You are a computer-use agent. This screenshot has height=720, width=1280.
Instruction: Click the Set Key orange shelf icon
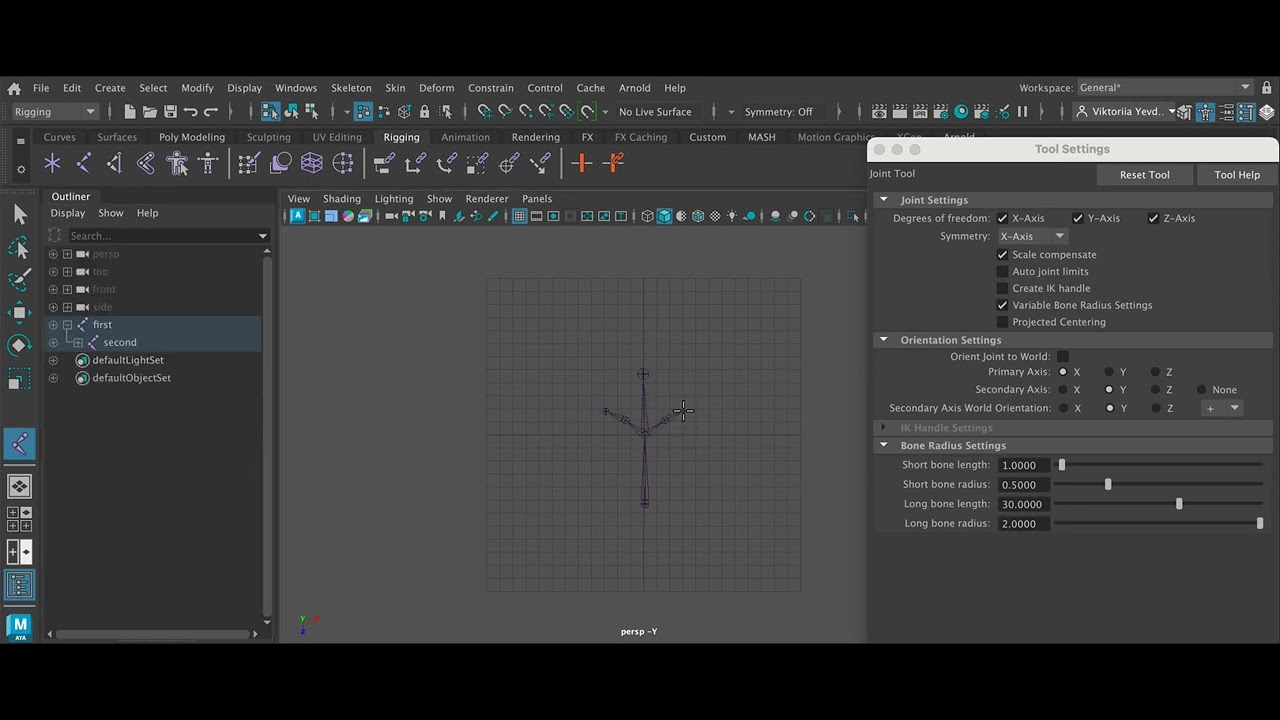[582, 163]
